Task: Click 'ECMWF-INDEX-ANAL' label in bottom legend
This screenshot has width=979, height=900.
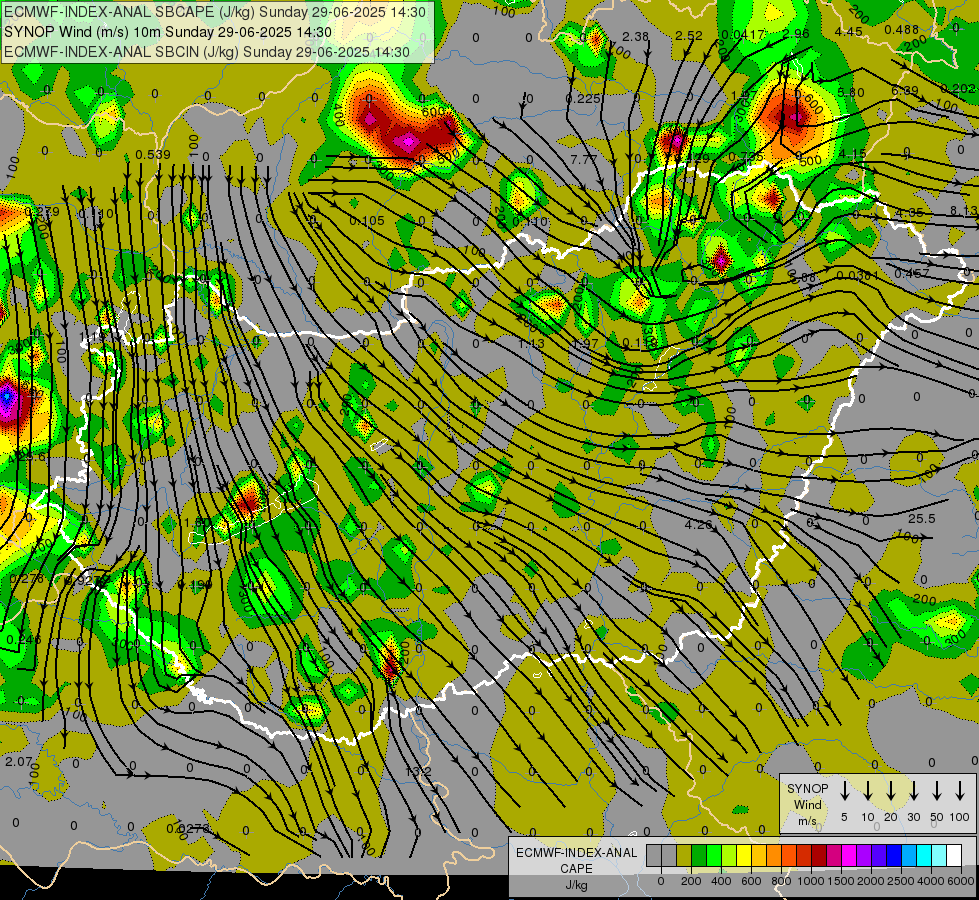Action: 576,853
